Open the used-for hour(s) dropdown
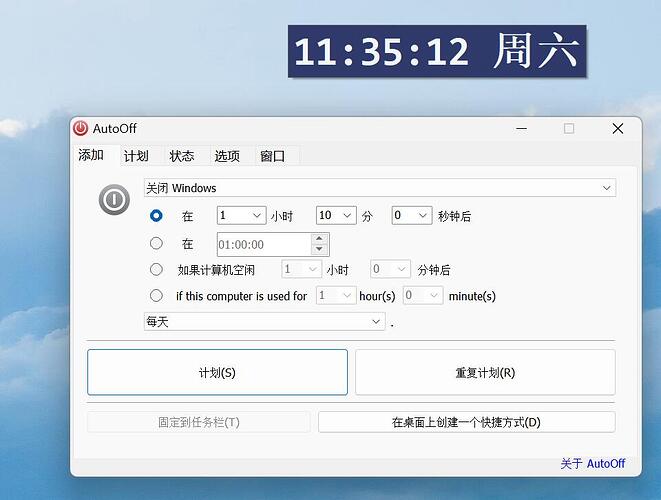Viewport: 661px width, 500px height. tap(336, 295)
